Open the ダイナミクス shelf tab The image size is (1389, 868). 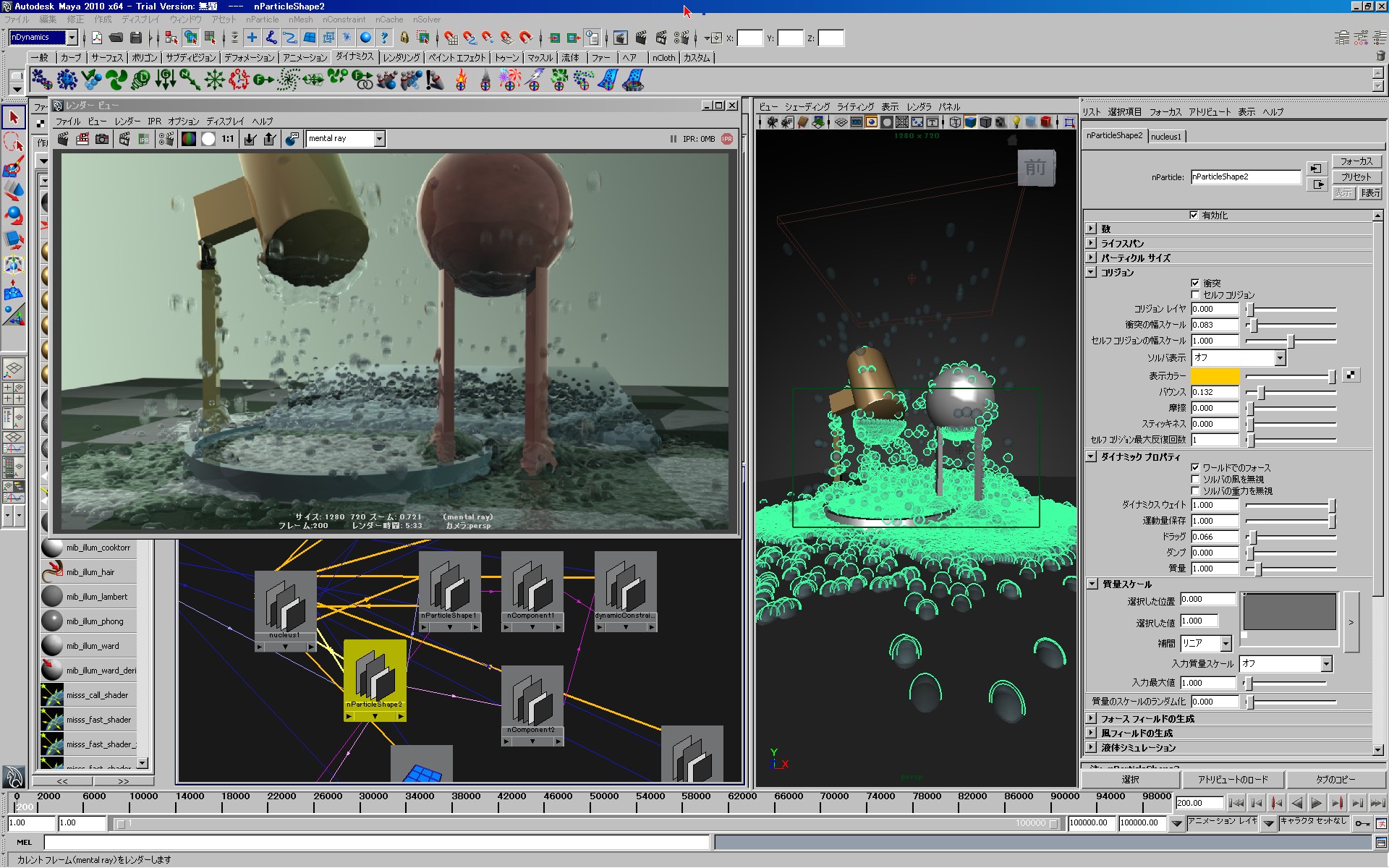pos(354,56)
